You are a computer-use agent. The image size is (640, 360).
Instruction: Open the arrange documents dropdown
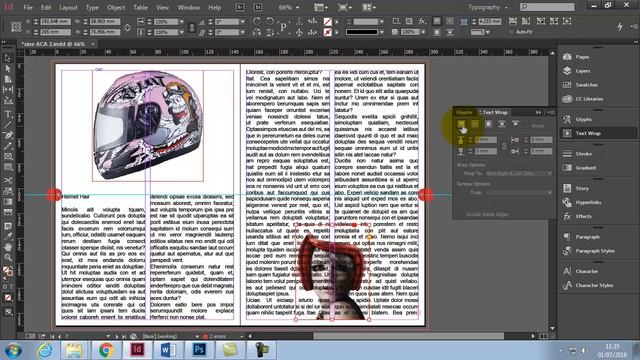tap(369, 7)
